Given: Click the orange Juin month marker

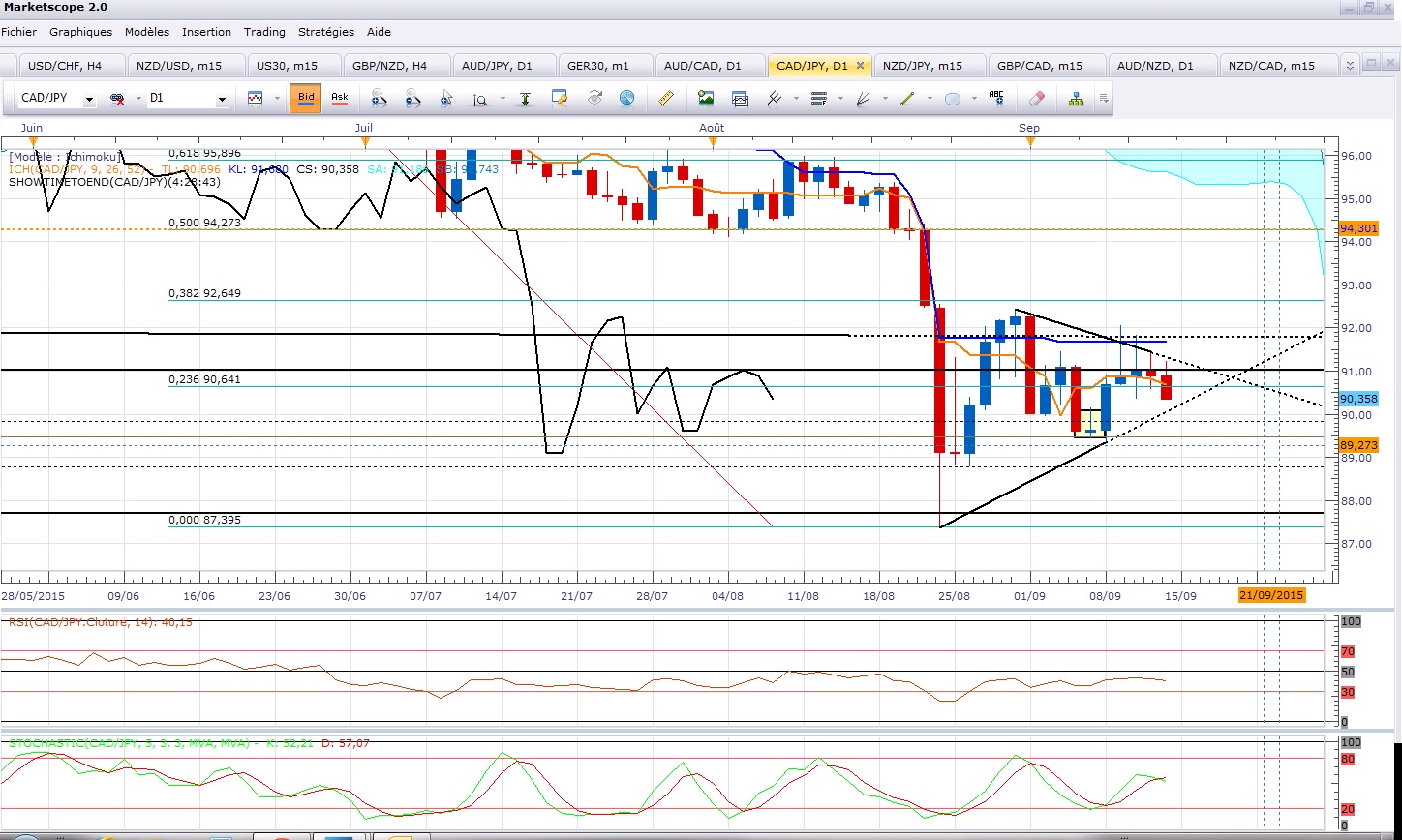Looking at the screenshot, I should [x=32, y=142].
